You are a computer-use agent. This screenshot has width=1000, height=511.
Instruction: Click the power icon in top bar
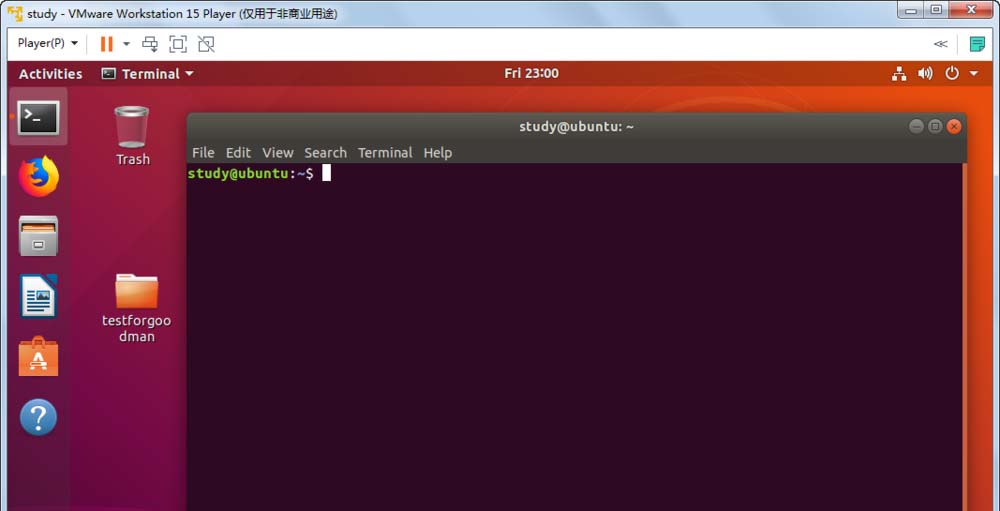click(952, 74)
